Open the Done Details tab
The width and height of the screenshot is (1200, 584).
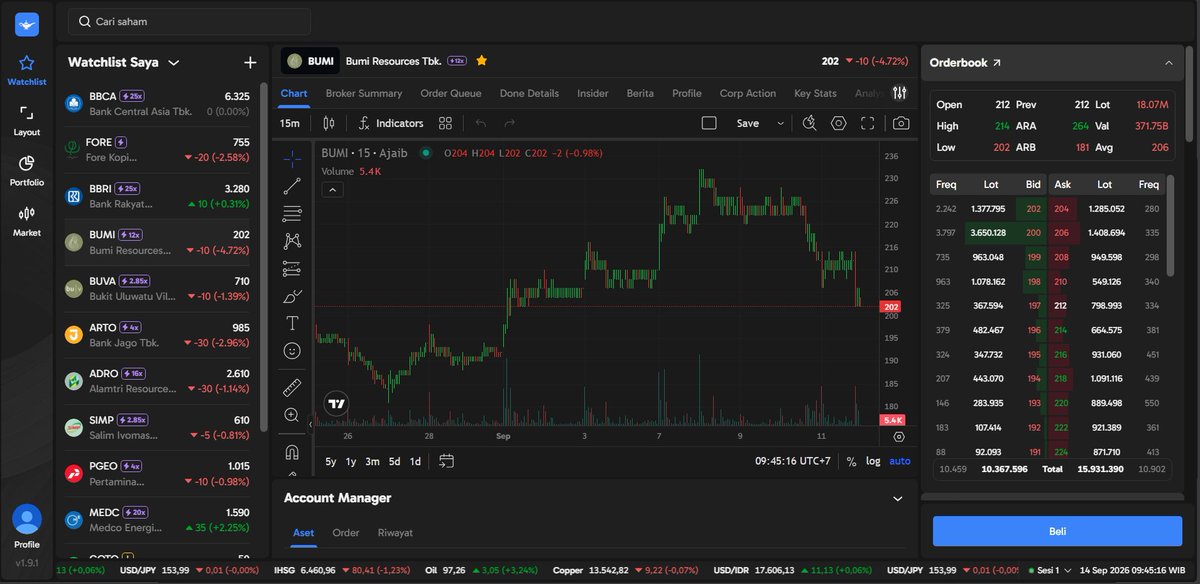coord(529,93)
